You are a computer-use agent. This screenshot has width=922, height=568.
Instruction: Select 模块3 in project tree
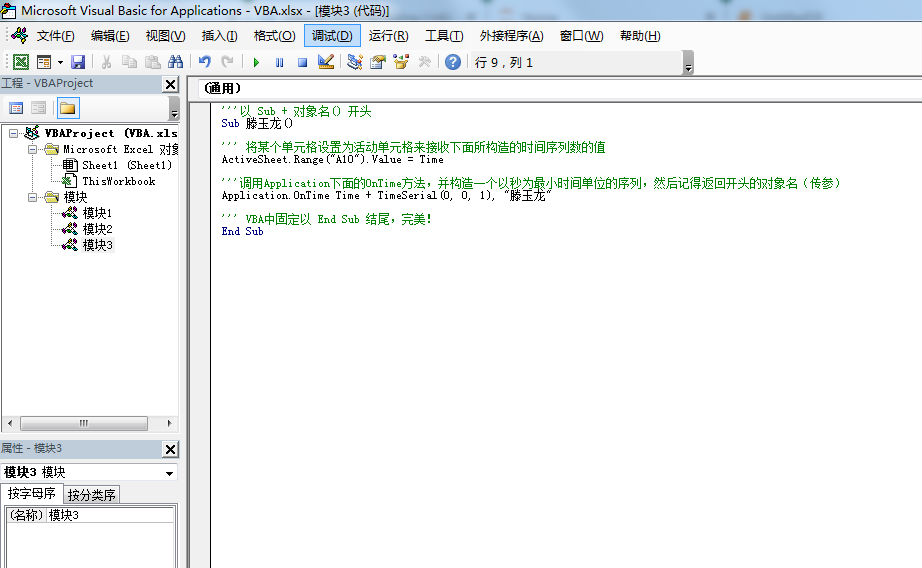pyautogui.click(x=97, y=245)
